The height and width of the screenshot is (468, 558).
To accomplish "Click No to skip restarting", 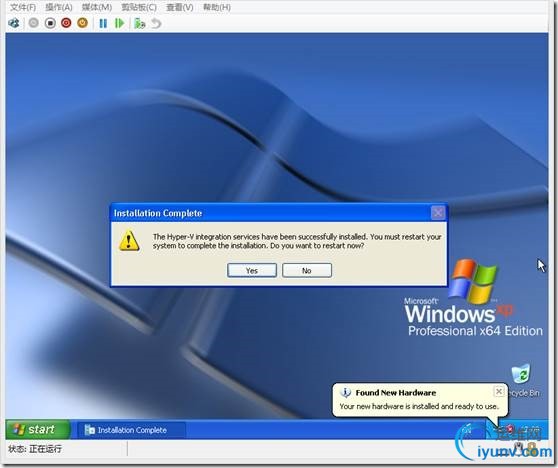I will pos(307,270).
